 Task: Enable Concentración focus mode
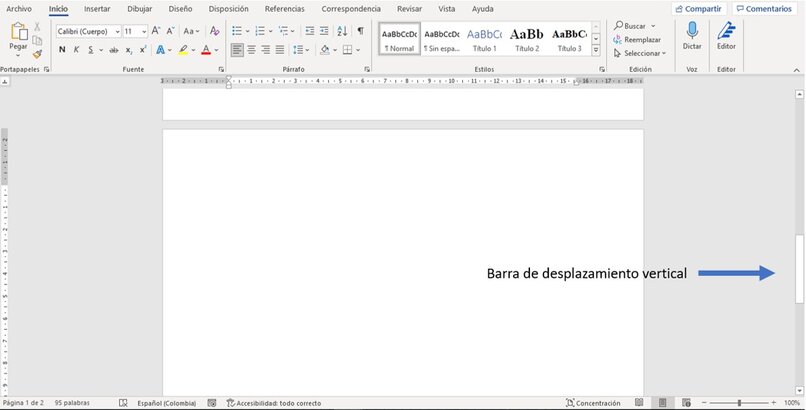(593, 403)
